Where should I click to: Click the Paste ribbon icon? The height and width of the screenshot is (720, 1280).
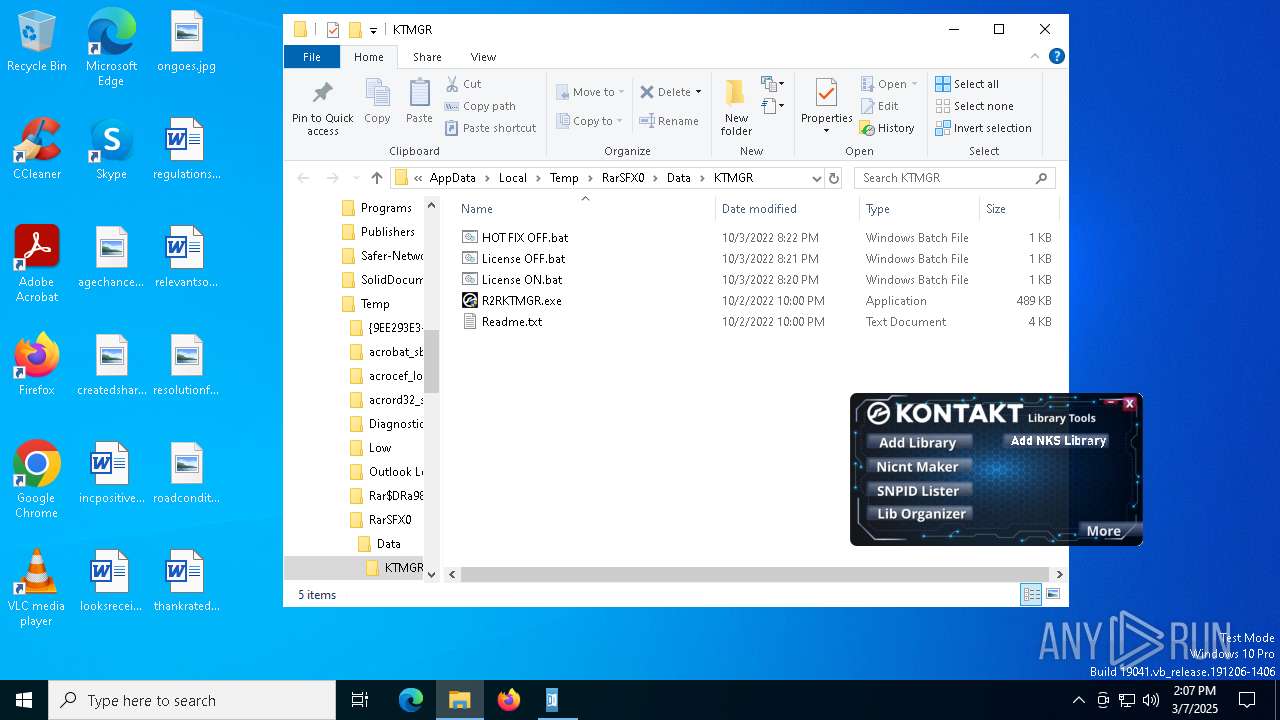coord(419,102)
